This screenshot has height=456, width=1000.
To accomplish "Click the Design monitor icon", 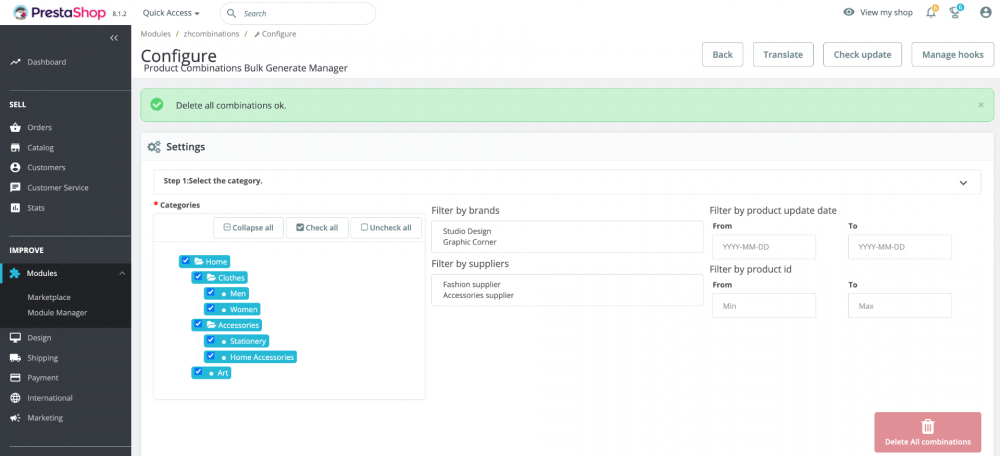I will pyautogui.click(x=15, y=337).
